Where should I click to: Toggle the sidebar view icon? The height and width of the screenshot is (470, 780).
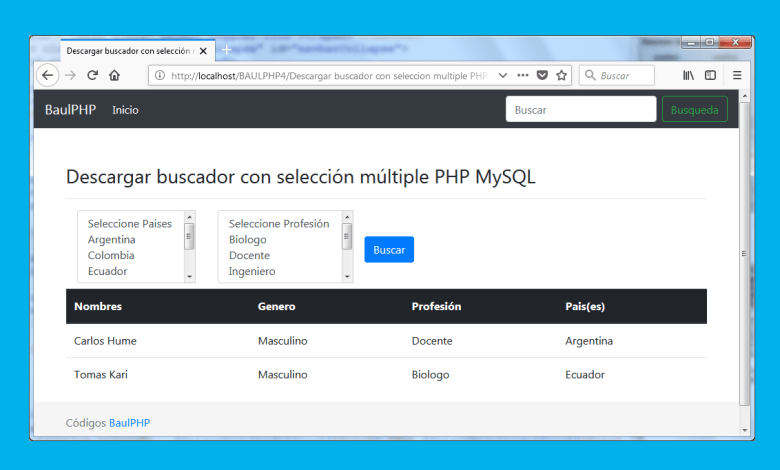point(710,75)
